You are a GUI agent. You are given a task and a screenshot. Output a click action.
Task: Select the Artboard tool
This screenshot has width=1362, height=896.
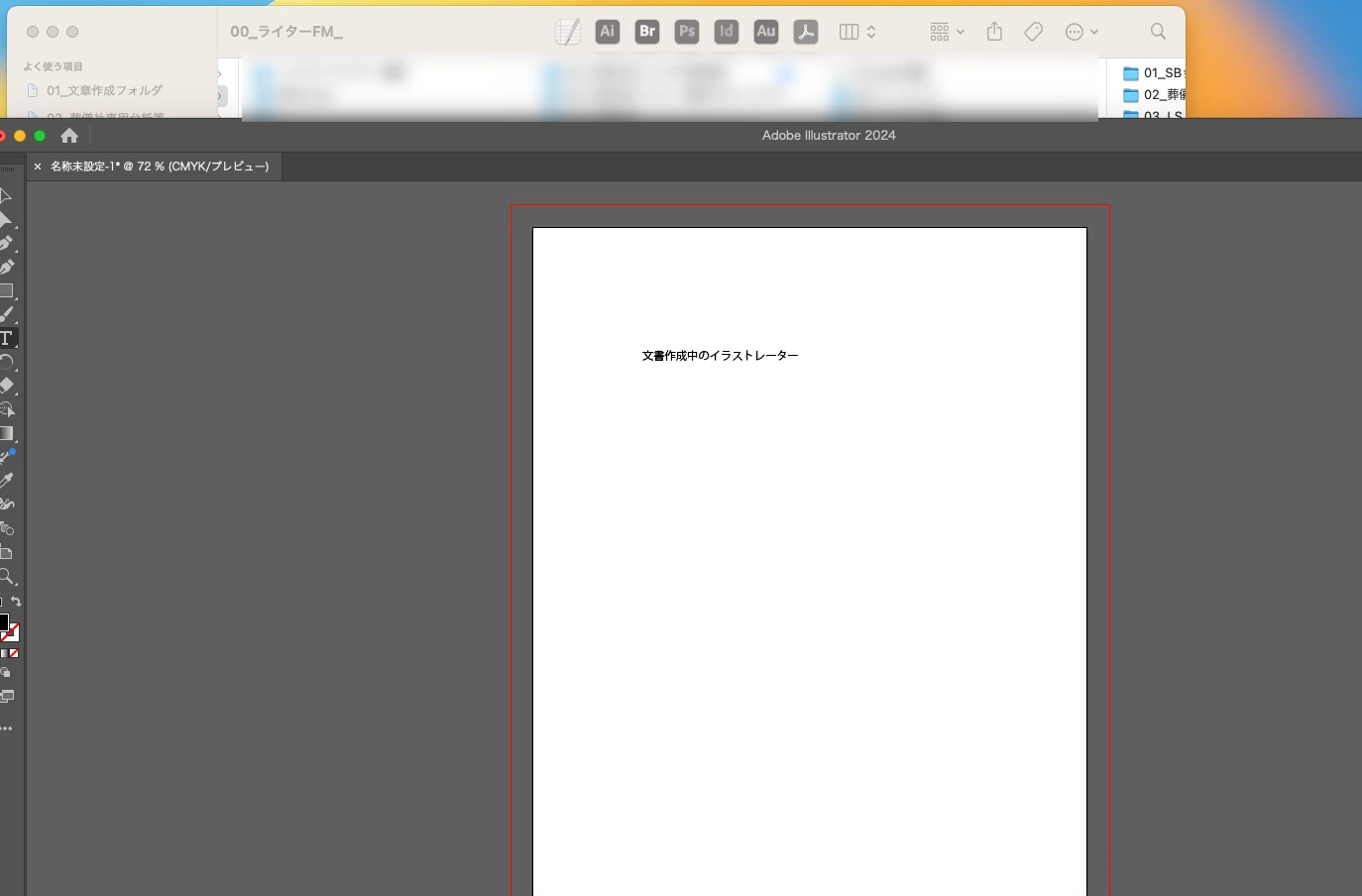click(6, 552)
